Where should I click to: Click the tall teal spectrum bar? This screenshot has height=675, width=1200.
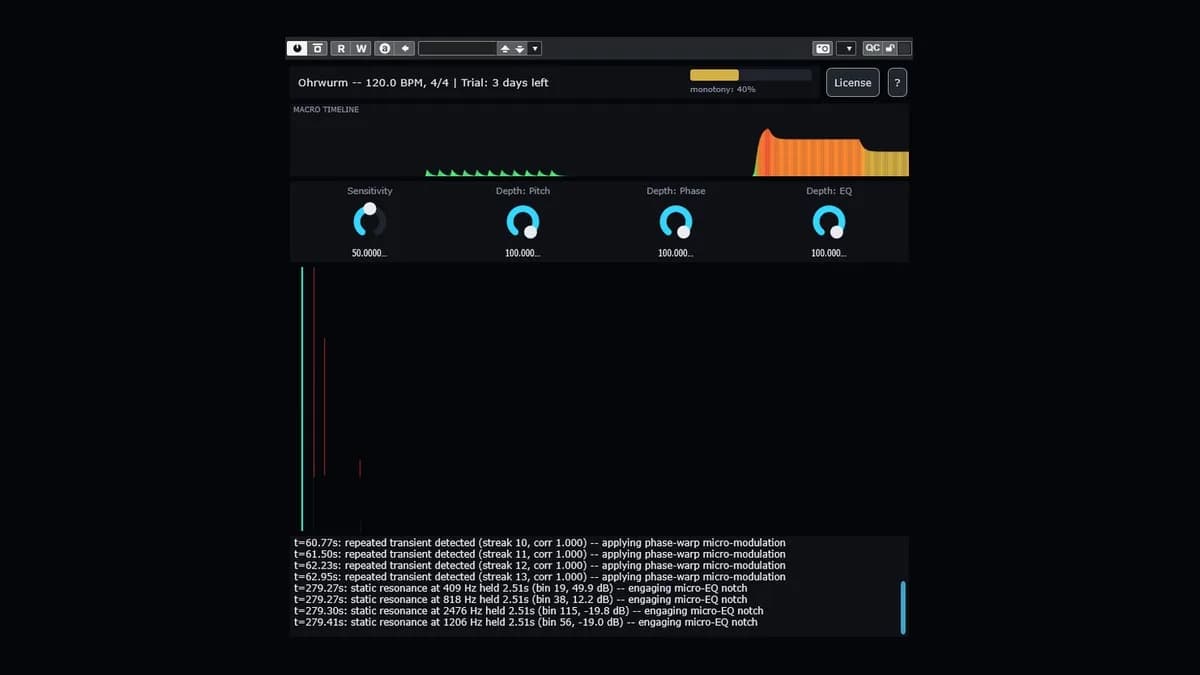coord(302,398)
